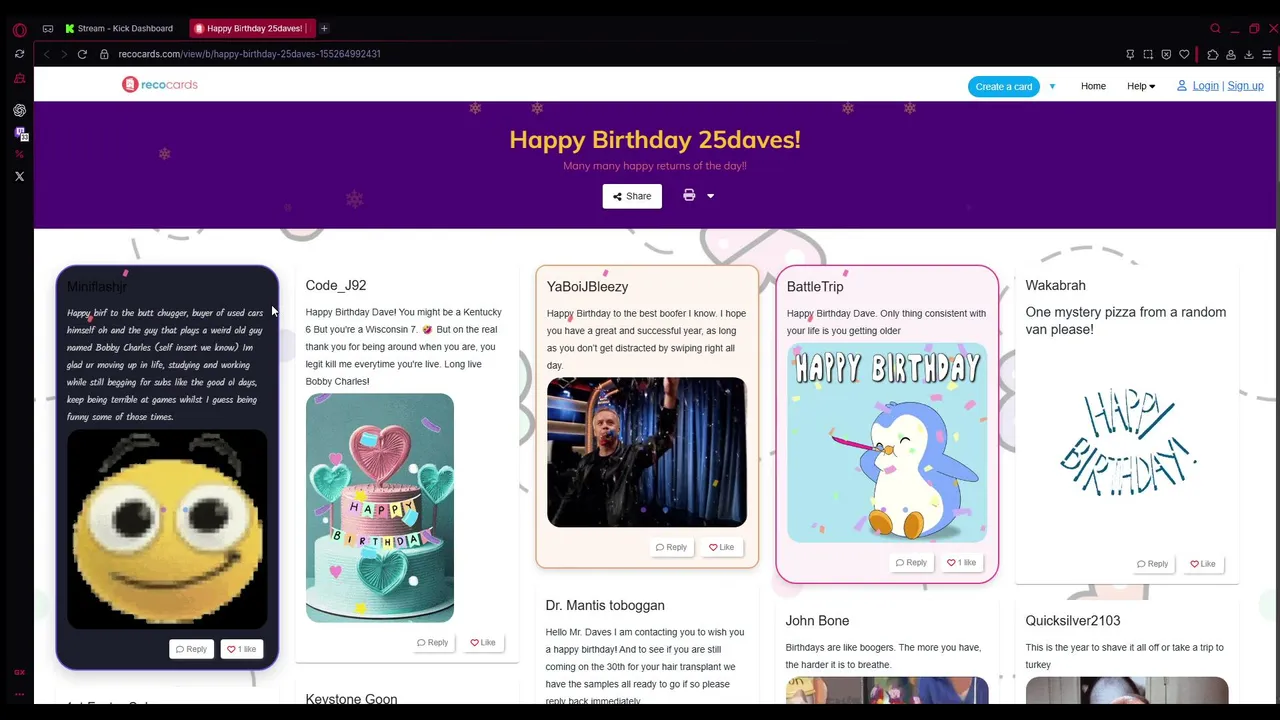
Task: Reply to Miniflashjr's message
Action: coord(191,649)
